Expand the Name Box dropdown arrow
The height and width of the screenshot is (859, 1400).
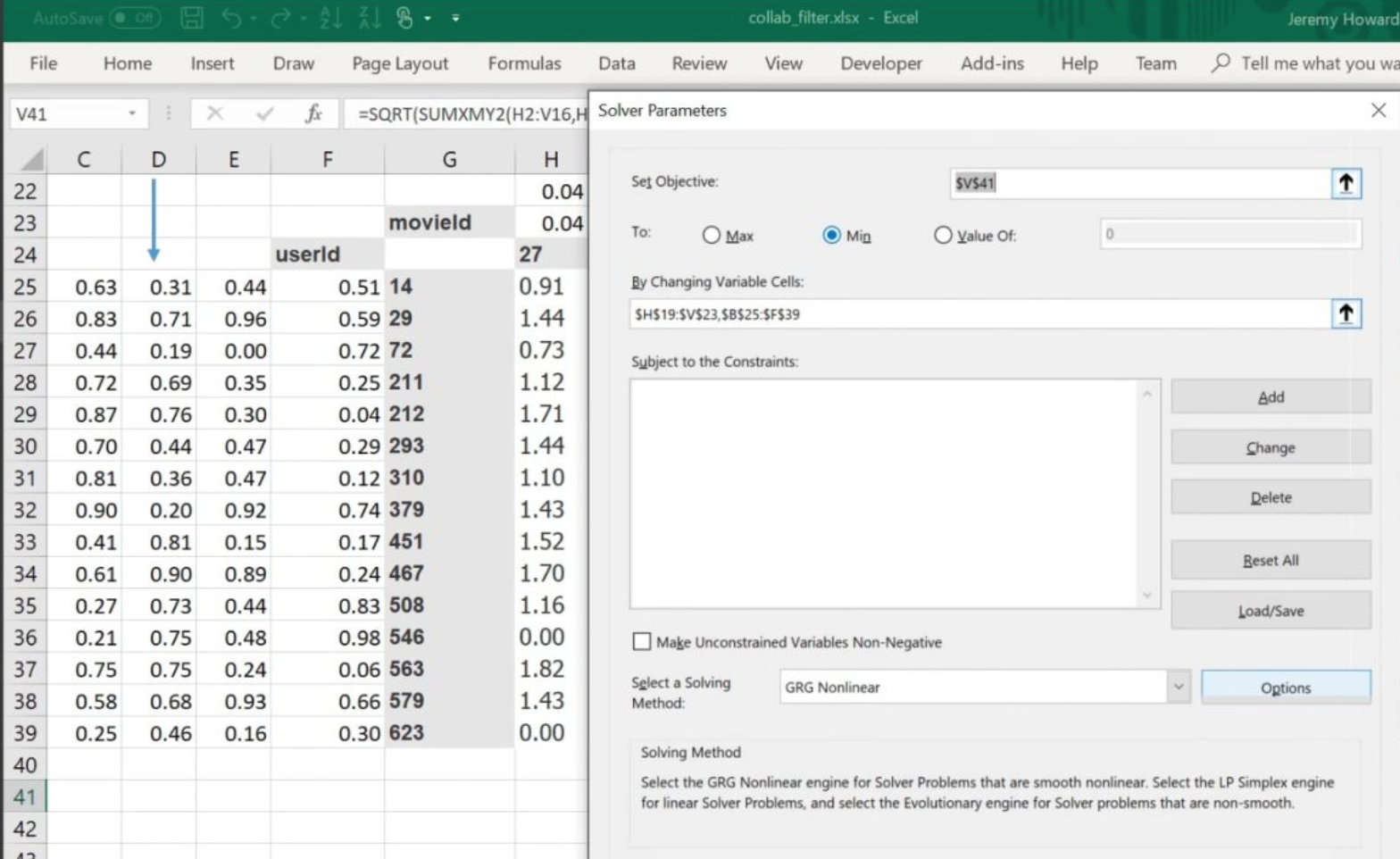click(x=132, y=113)
